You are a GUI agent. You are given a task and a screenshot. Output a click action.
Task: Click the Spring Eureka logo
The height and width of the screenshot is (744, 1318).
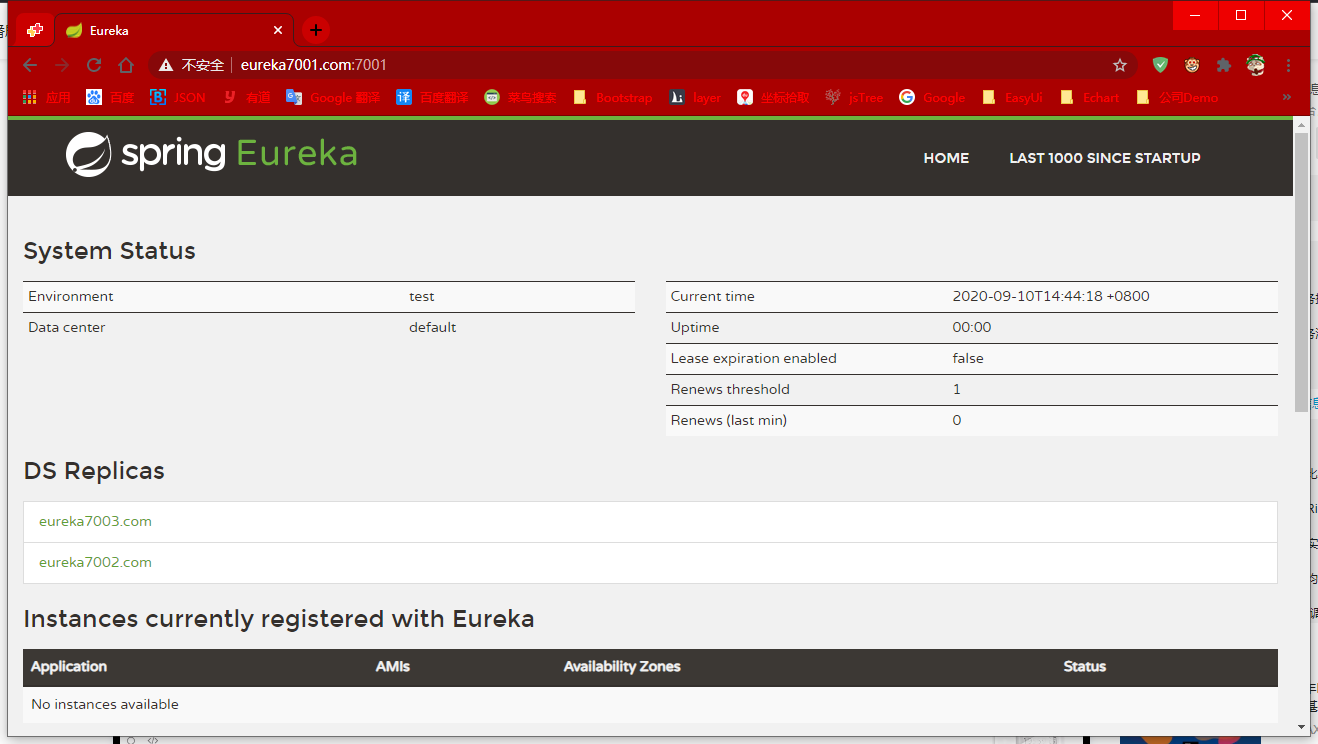211,155
